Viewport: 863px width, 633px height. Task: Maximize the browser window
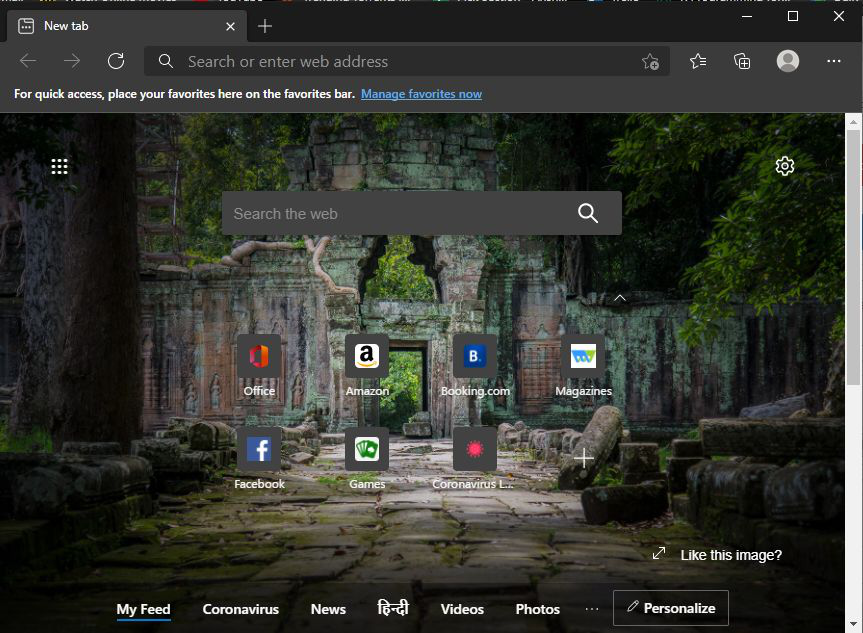793,16
